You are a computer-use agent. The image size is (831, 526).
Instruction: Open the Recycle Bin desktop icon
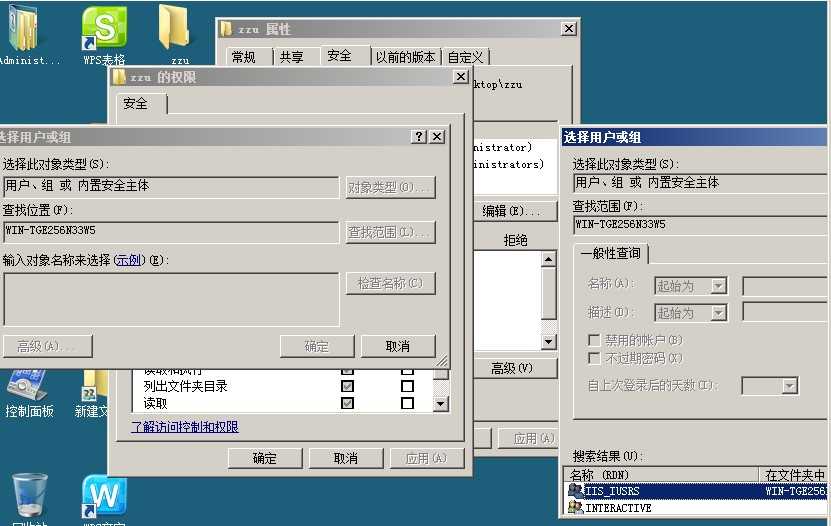coord(30,496)
